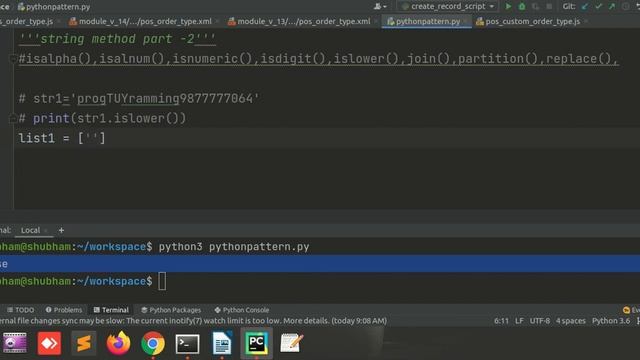Viewport: 640px width, 360px height.
Task: Push commits via the Git green arrow
Action: coord(612,7)
